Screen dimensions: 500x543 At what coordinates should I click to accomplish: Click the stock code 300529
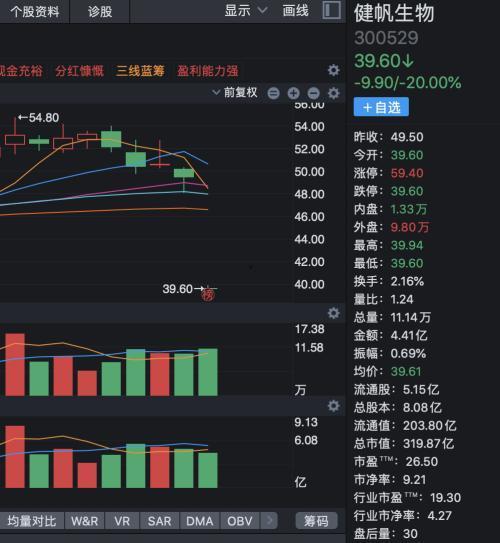386,38
